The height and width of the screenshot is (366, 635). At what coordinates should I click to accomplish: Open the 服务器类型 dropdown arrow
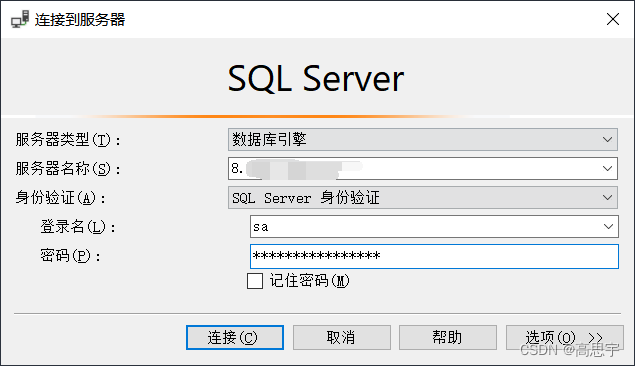607,140
